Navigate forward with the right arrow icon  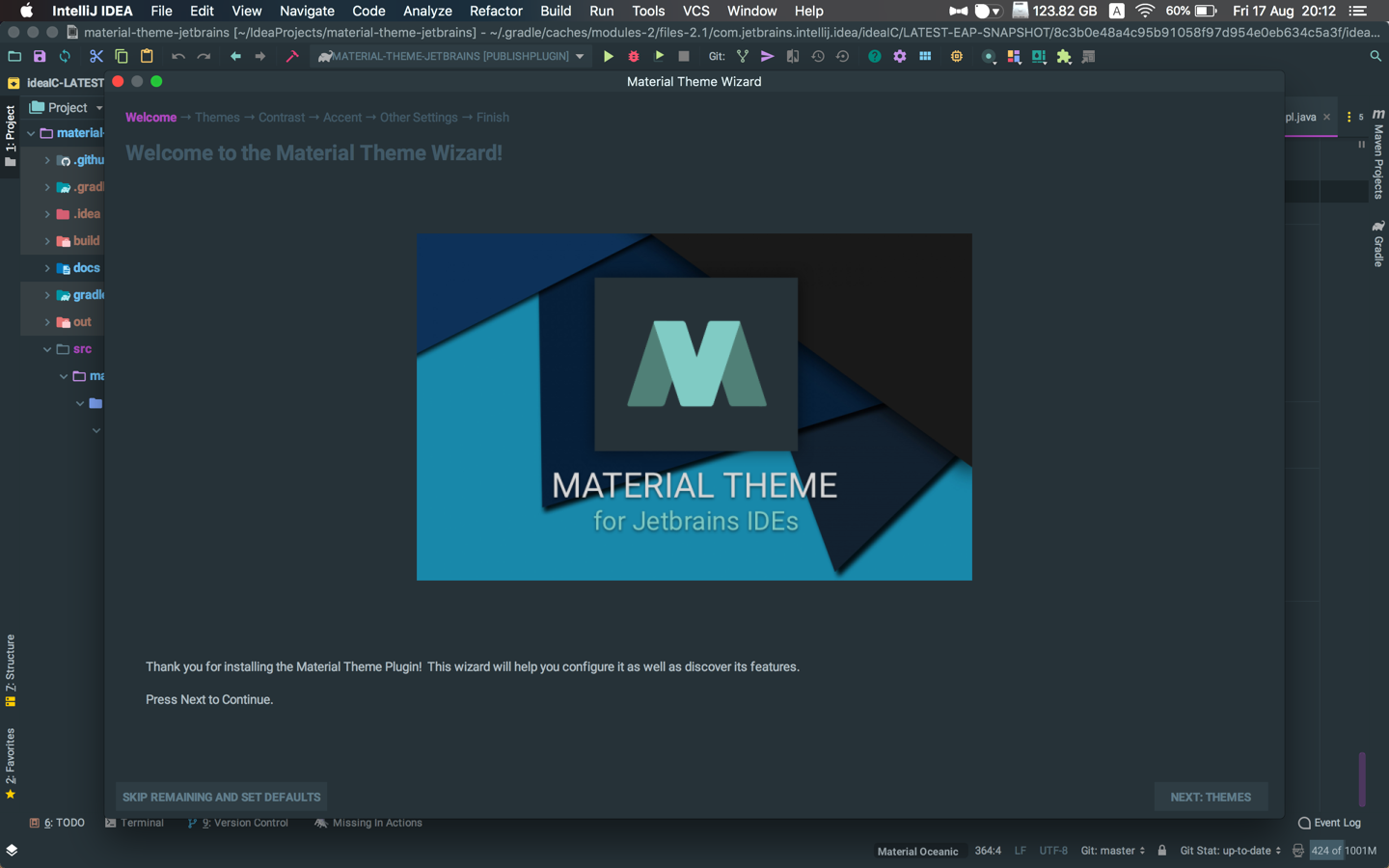click(260, 57)
